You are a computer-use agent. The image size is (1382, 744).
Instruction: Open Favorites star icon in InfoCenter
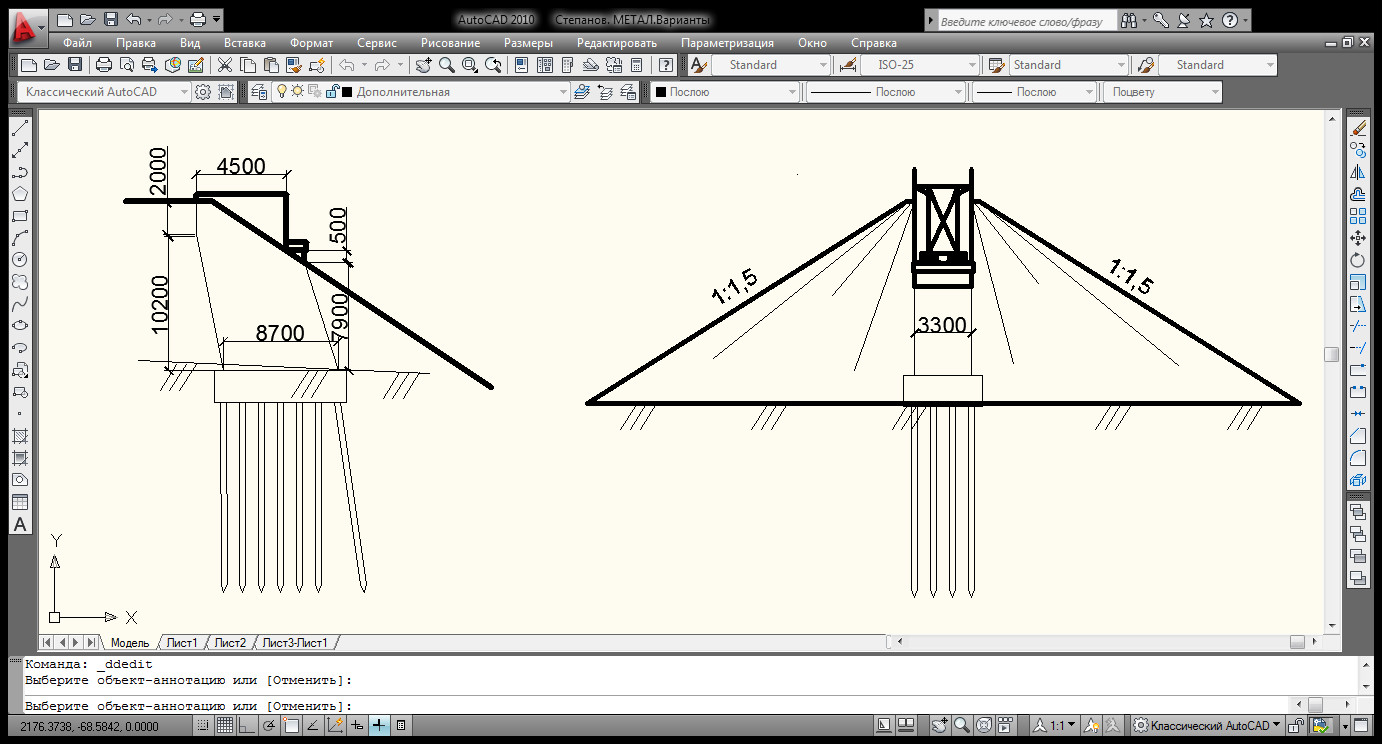1207,20
